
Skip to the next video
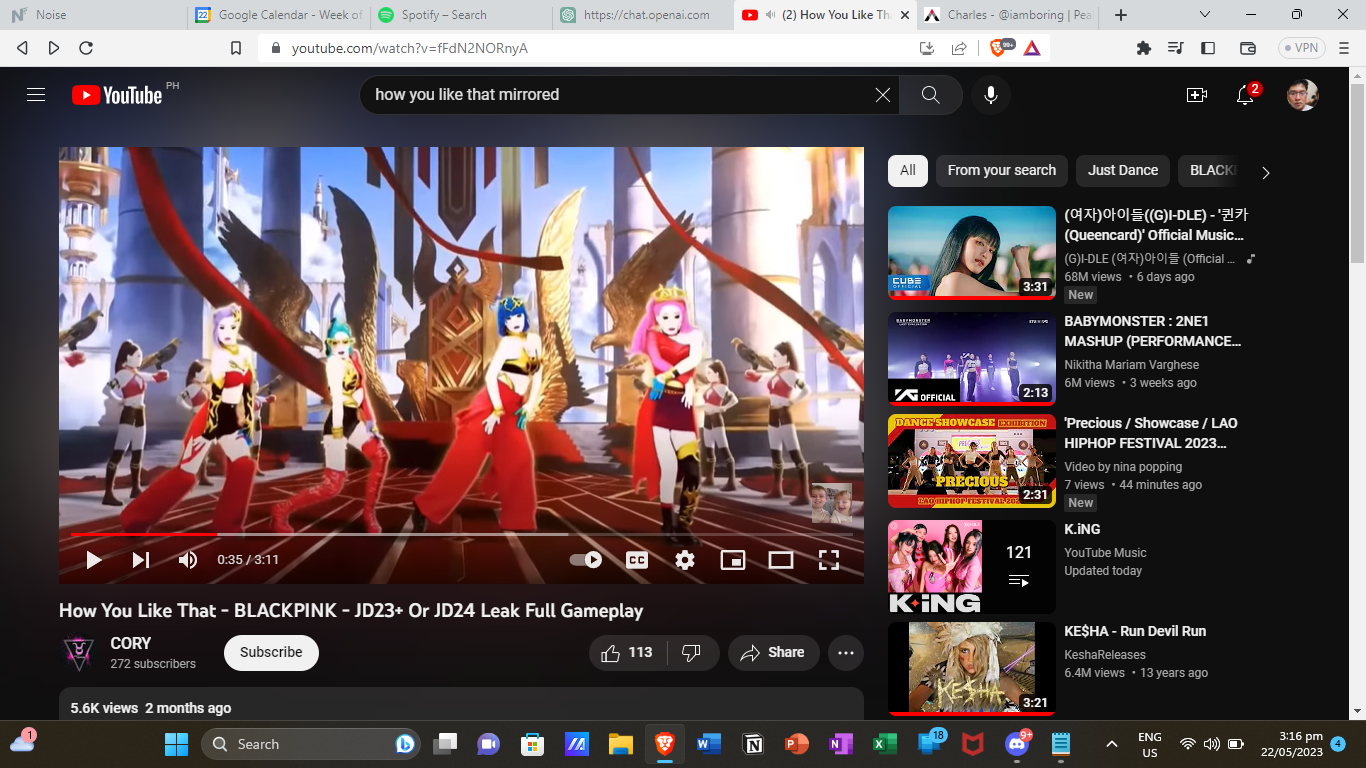tap(141, 560)
